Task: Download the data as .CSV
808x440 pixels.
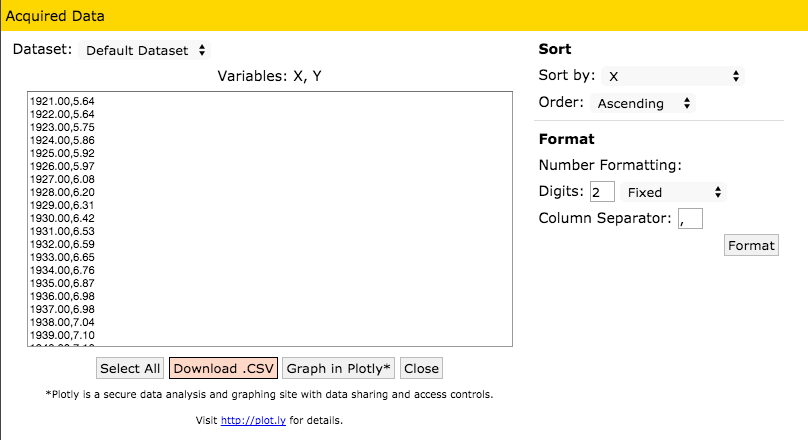Action: (x=223, y=368)
